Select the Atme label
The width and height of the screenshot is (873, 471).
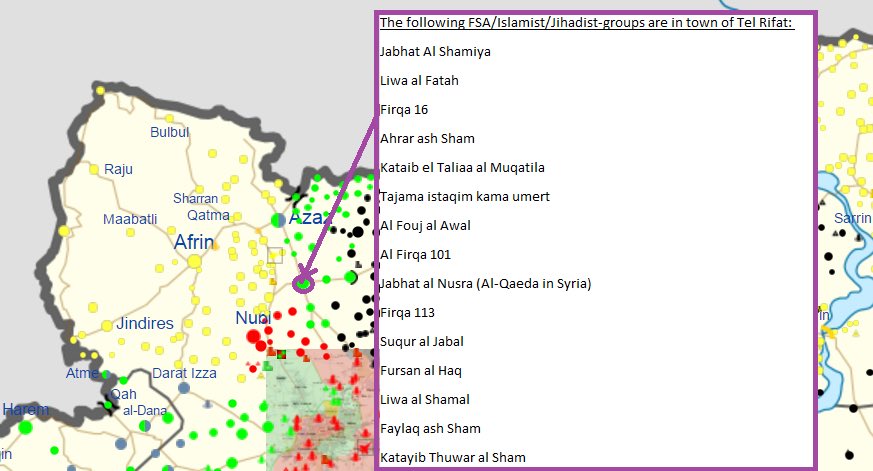point(82,373)
